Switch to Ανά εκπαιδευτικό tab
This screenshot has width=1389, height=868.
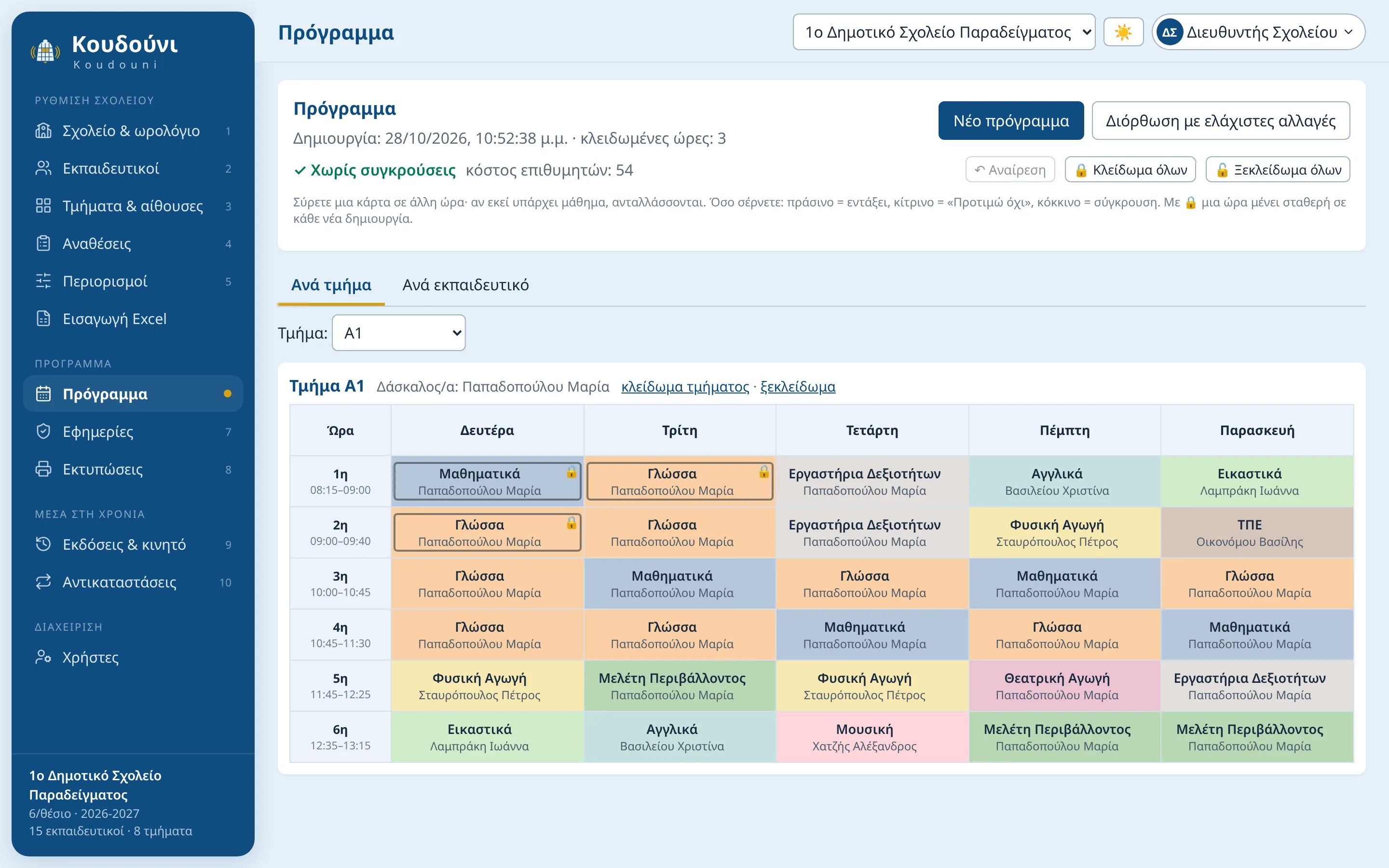pyautogui.click(x=465, y=285)
